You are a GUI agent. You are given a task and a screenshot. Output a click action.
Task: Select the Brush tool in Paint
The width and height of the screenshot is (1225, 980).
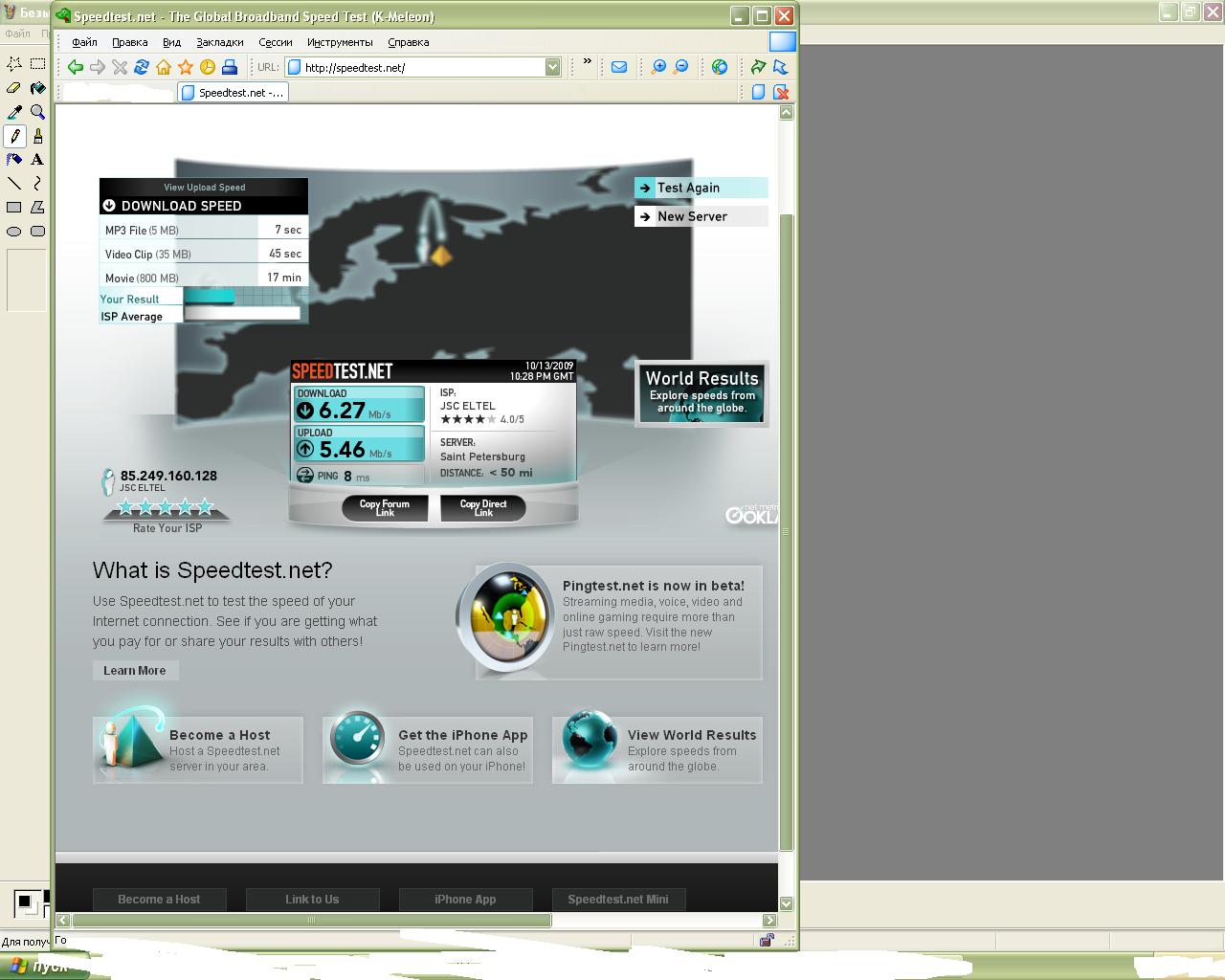pos(37,136)
